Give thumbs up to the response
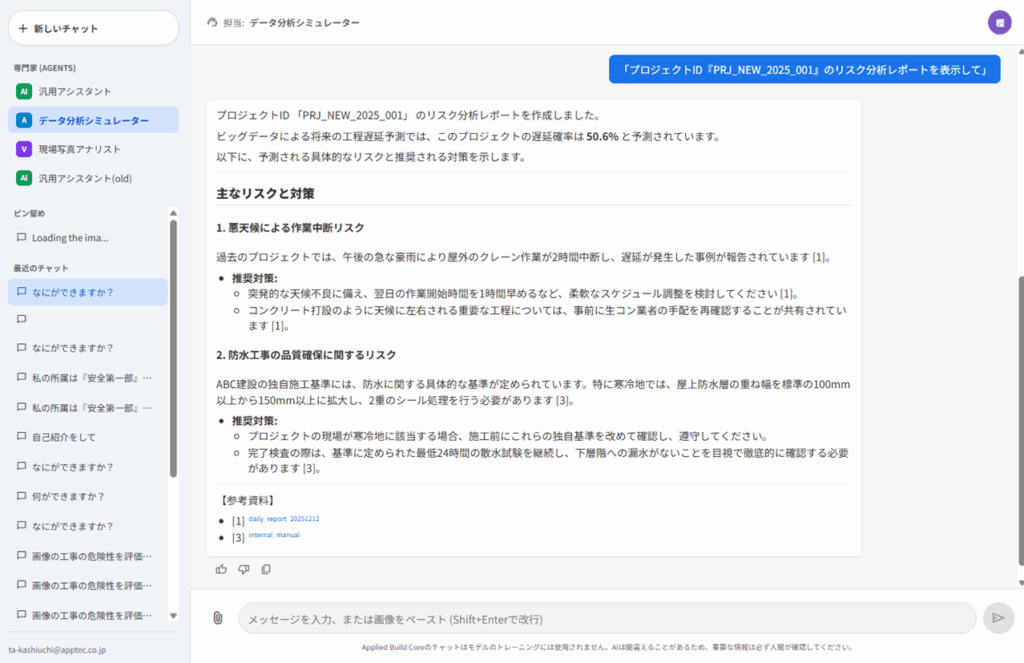 click(221, 570)
